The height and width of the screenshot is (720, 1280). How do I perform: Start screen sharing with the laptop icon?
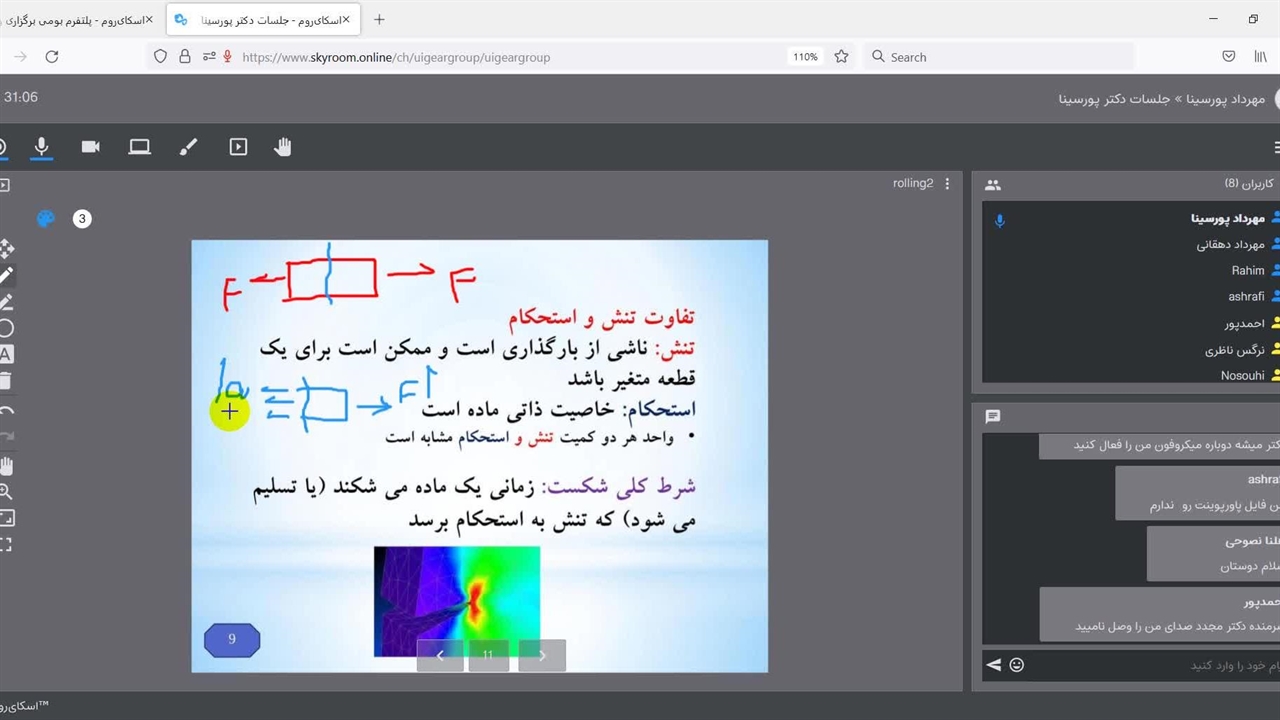tap(139, 147)
